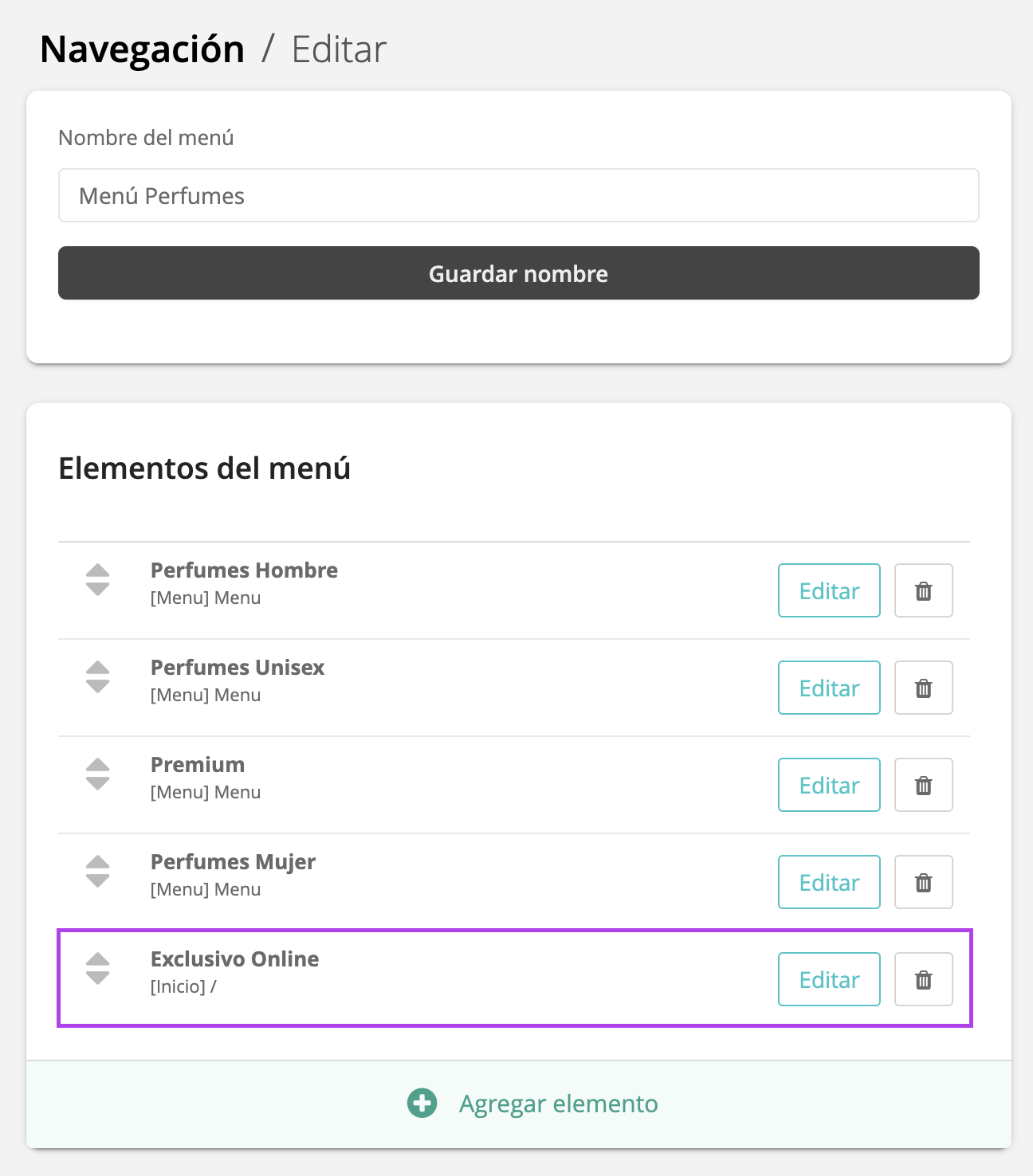Image resolution: width=1033 pixels, height=1176 pixels.
Task: Click reorder arrows for Perfumes Hombre
Action: click(97, 580)
